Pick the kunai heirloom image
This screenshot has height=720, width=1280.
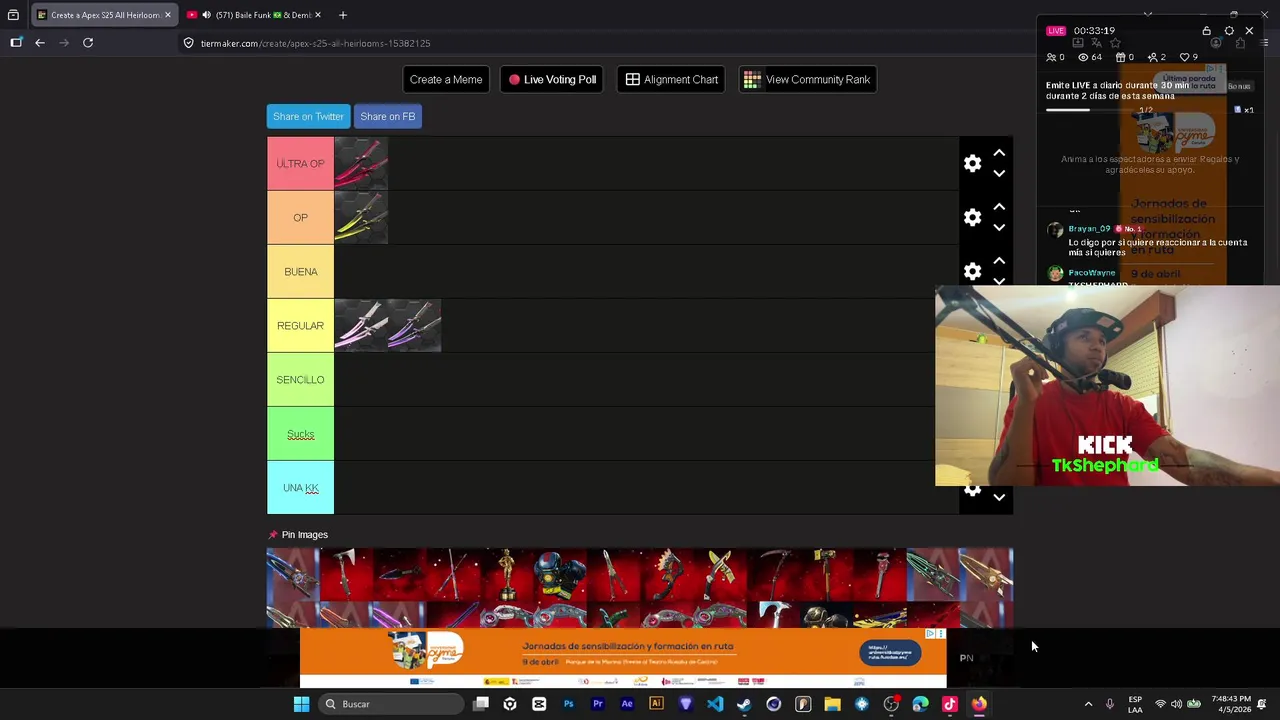[x=400, y=575]
